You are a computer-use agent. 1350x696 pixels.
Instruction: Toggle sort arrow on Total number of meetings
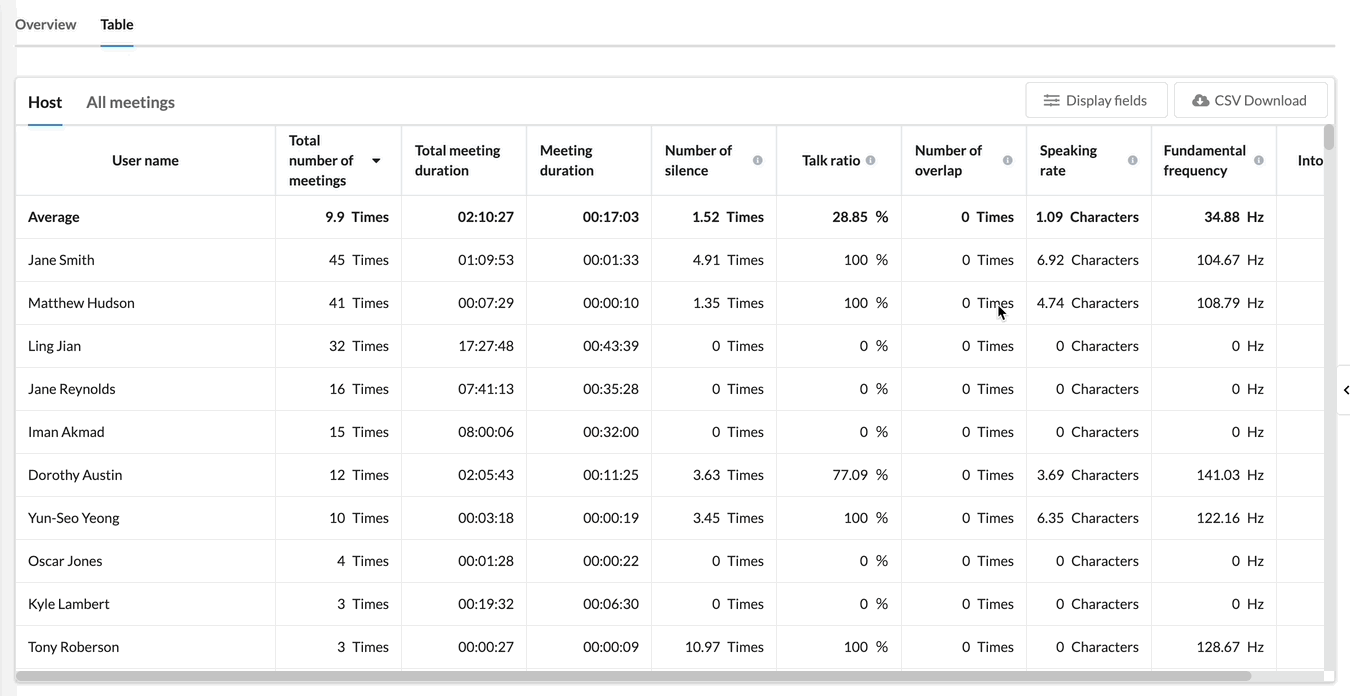(376, 161)
